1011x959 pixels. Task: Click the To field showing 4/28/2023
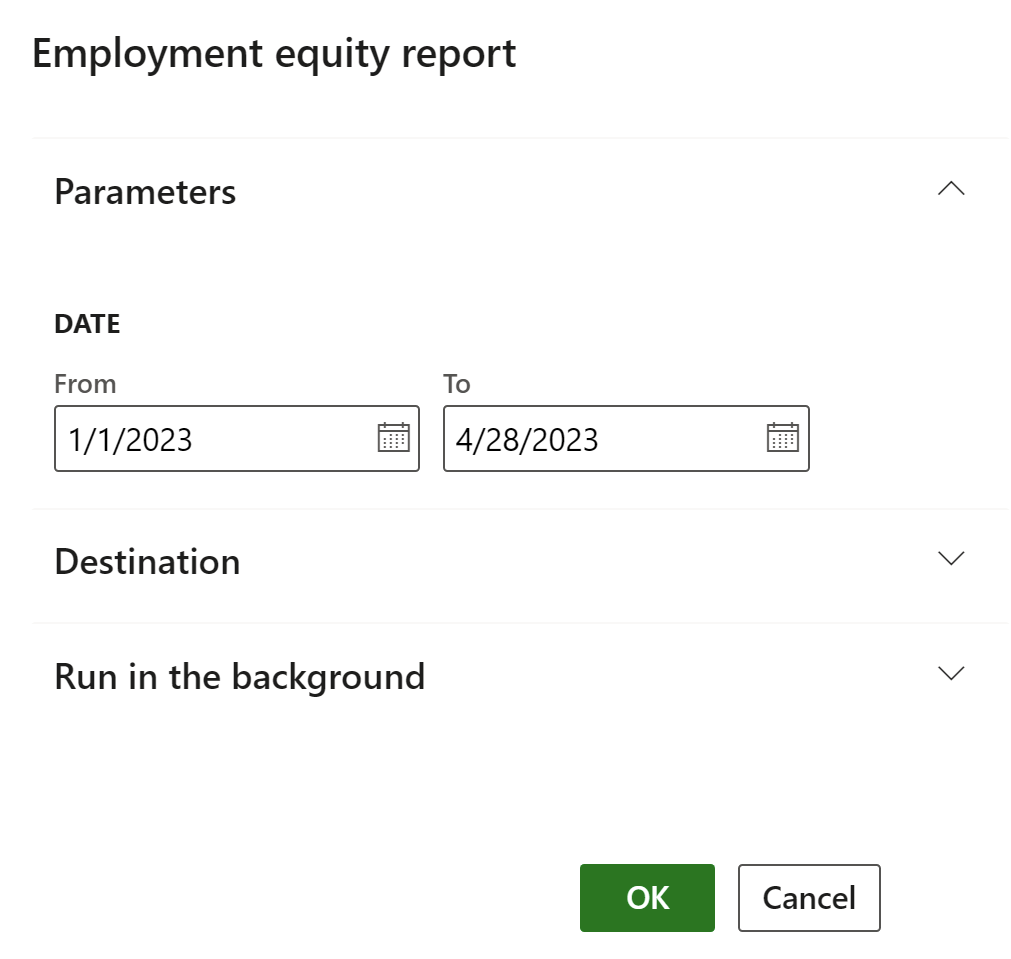[590, 438]
